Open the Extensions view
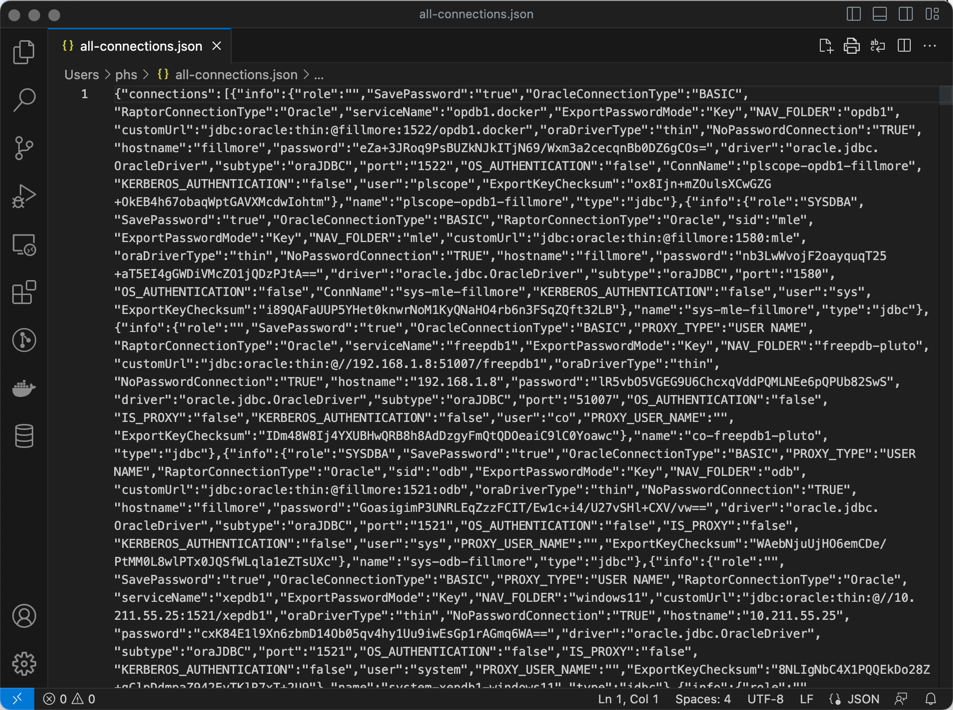The image size is (953, 710). 24,292
